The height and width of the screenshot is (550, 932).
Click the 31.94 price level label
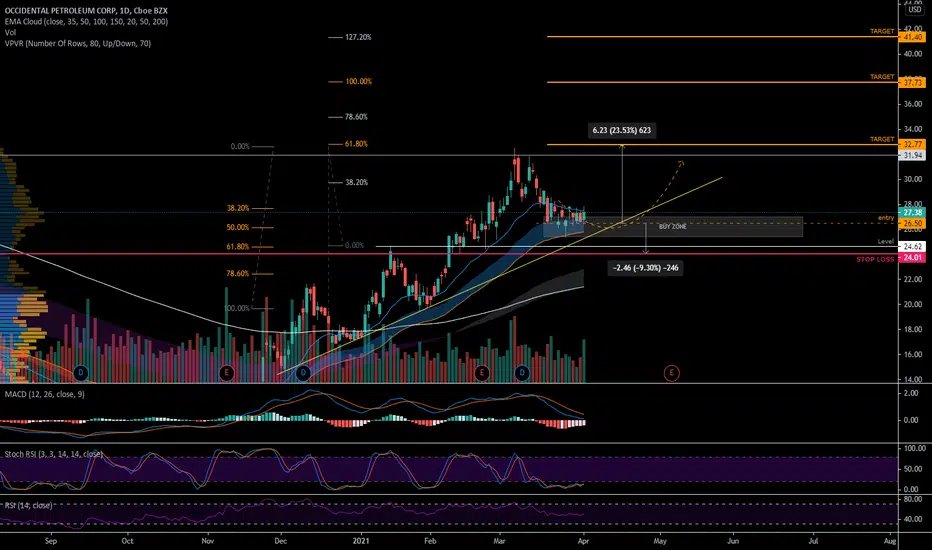(912, 156)
